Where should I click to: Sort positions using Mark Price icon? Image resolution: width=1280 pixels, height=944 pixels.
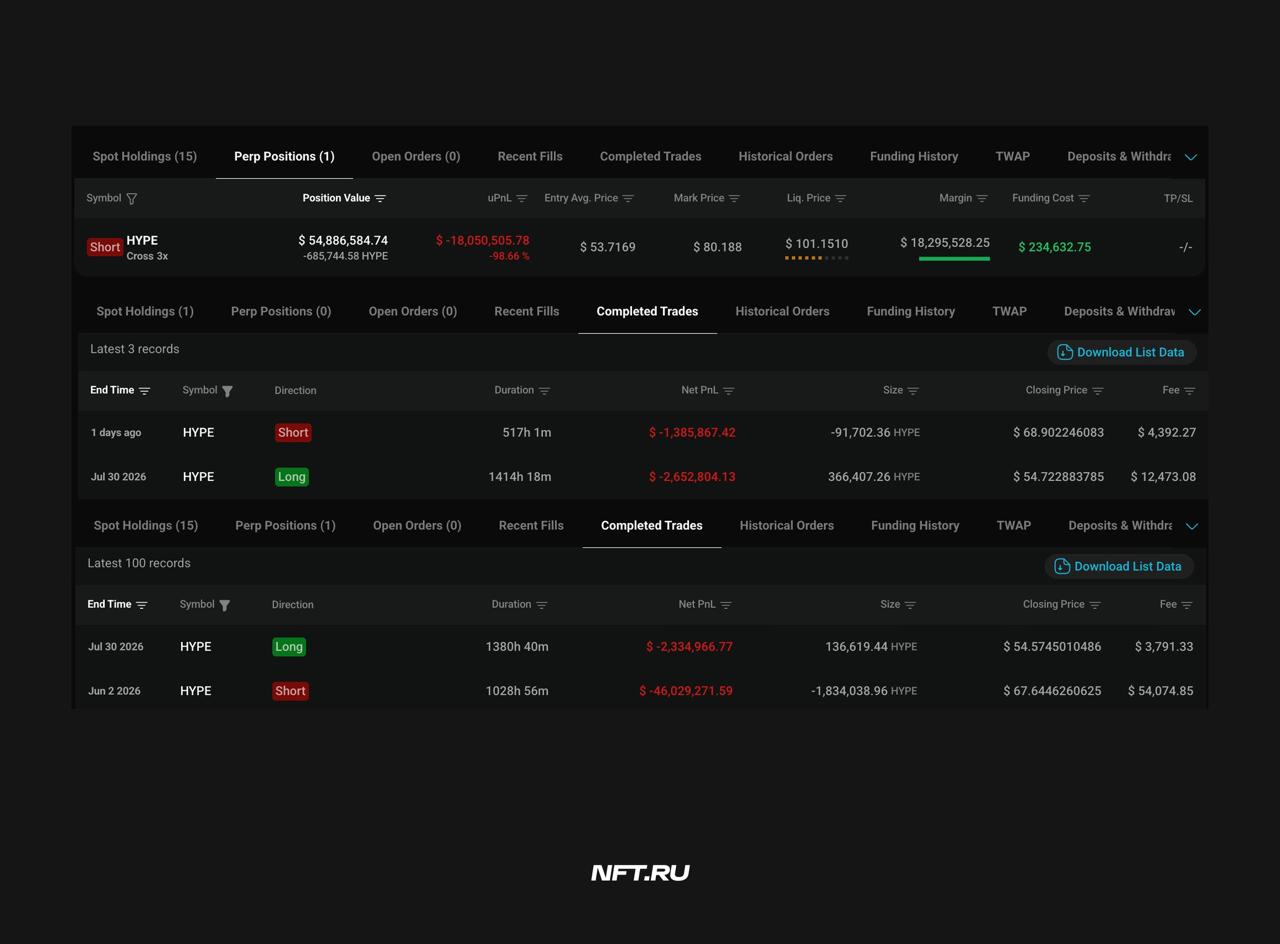[x=734, y=199]
